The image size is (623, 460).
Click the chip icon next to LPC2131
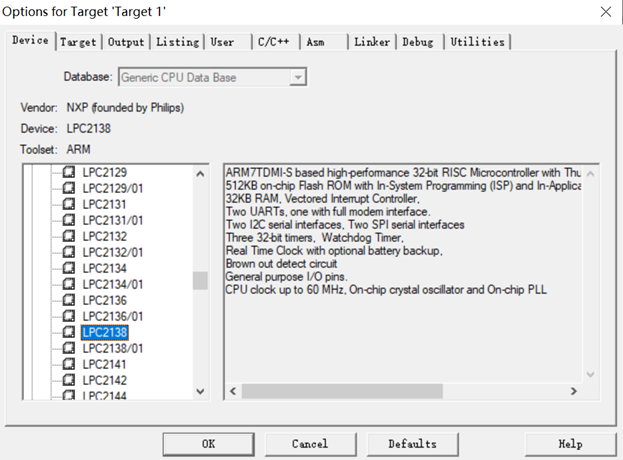(69, 204)
